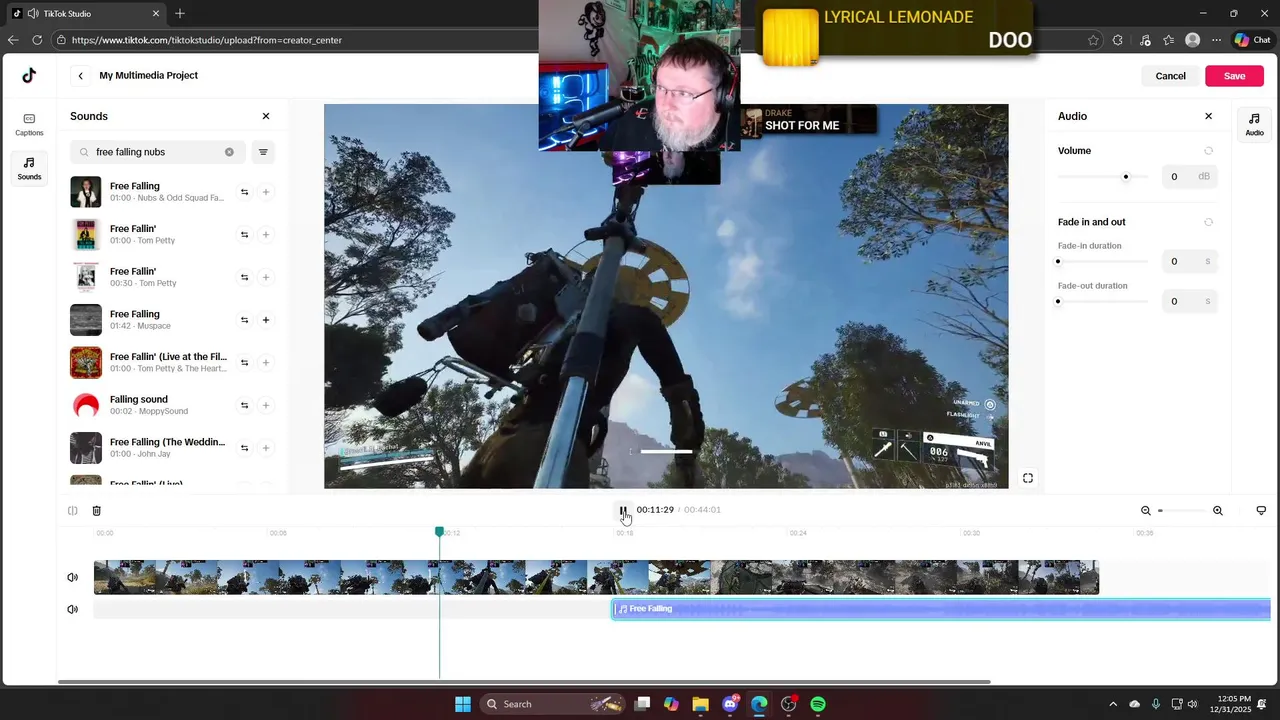Add Falling sound by MoppySound
This screenshot has width=1280, height=720.
coord(266,405)
